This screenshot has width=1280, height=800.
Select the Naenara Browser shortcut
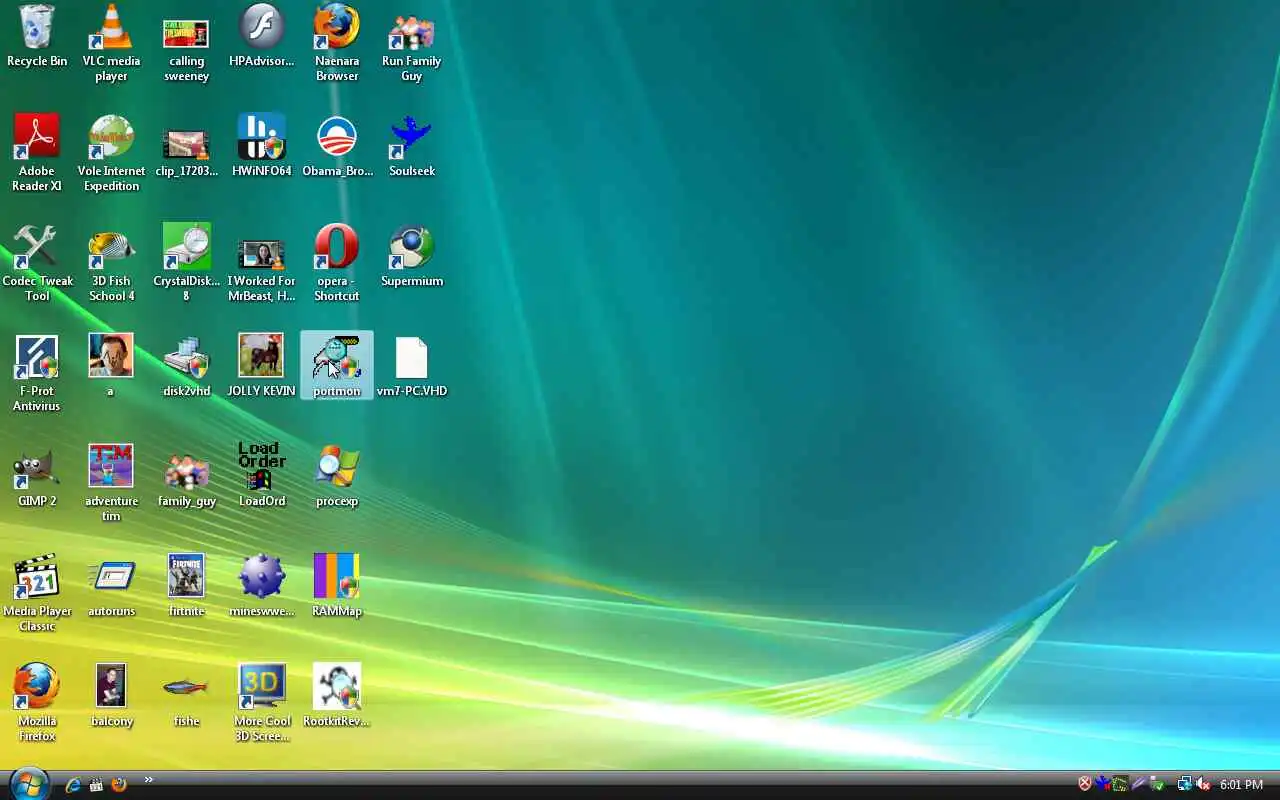pyautogui.click(x=337, y=44)
